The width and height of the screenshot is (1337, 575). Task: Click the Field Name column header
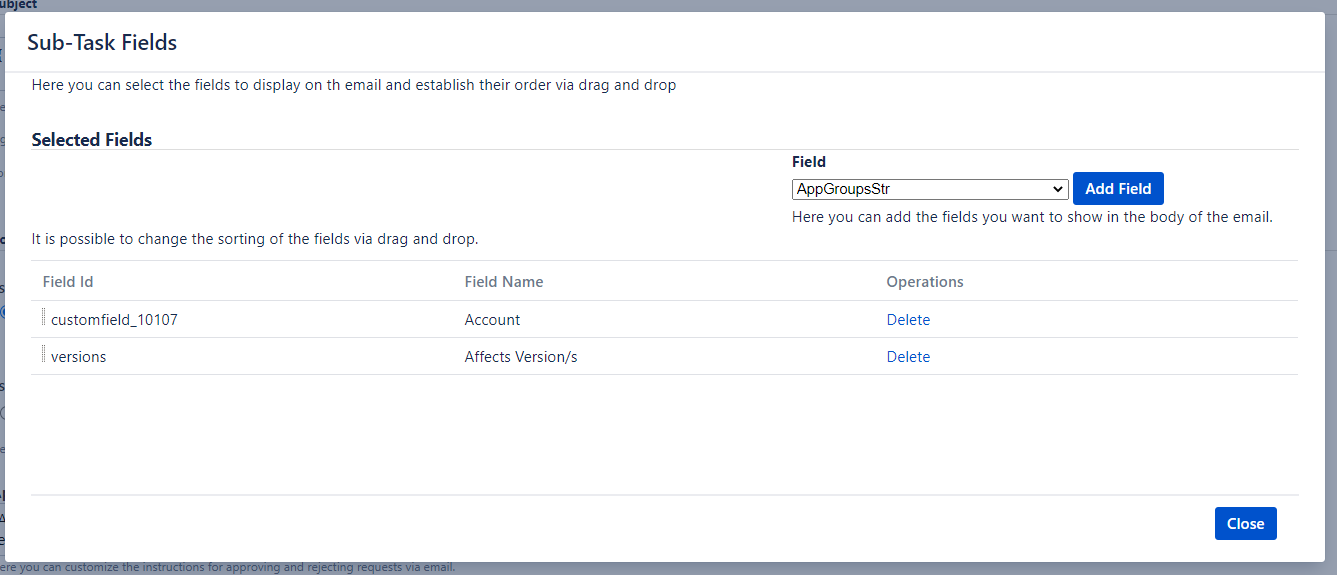tap(504, 282)
